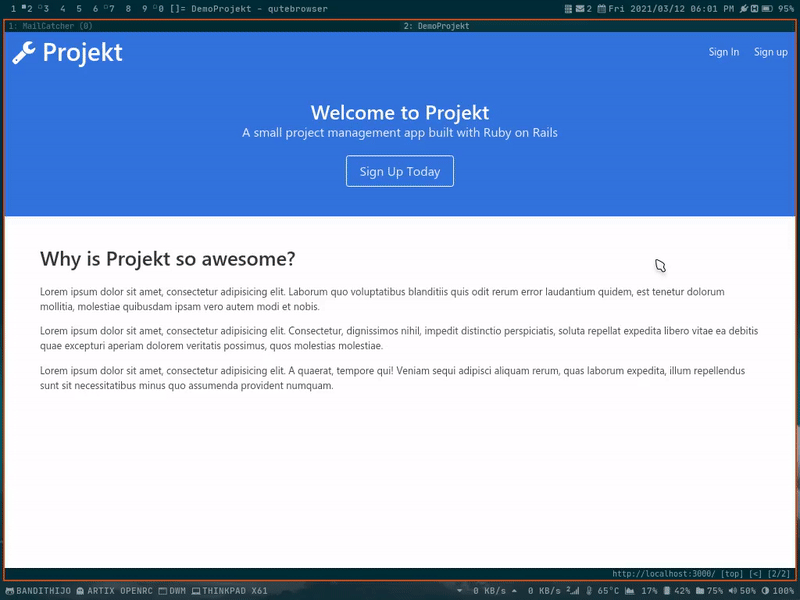Image resolution: width=800 pixels, height=600 pixels.
Task: Click the Projekt brand name in navbar
Action: 82,52
